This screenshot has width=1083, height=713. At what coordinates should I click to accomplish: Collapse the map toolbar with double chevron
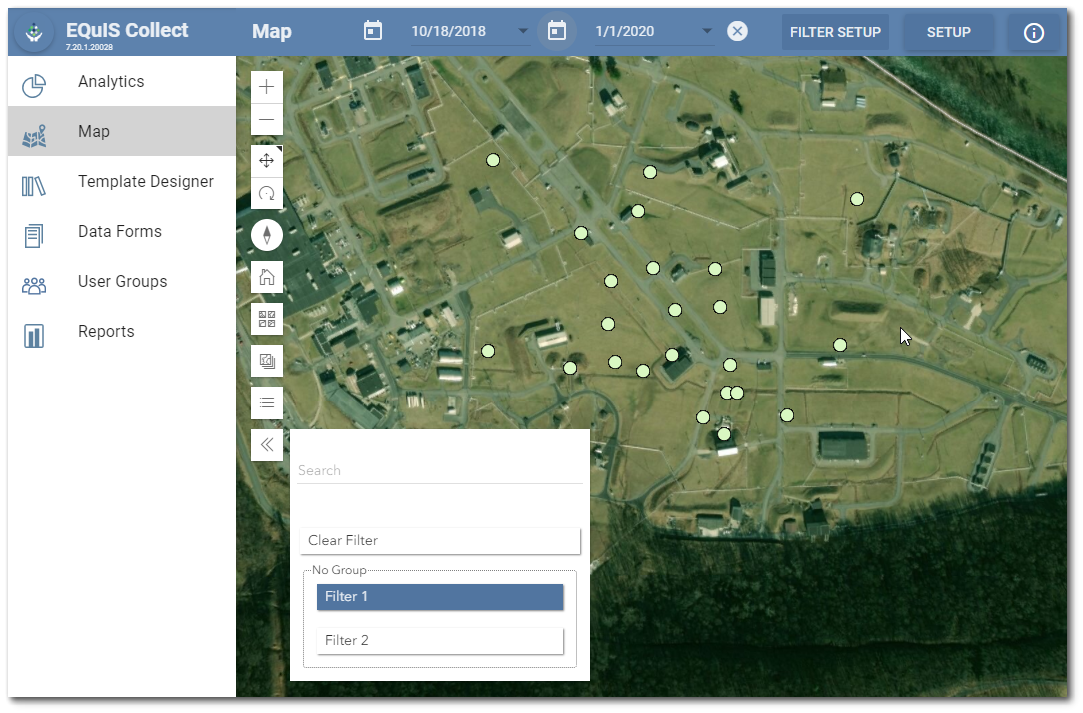pyautogui.click(x=267, y=445)
